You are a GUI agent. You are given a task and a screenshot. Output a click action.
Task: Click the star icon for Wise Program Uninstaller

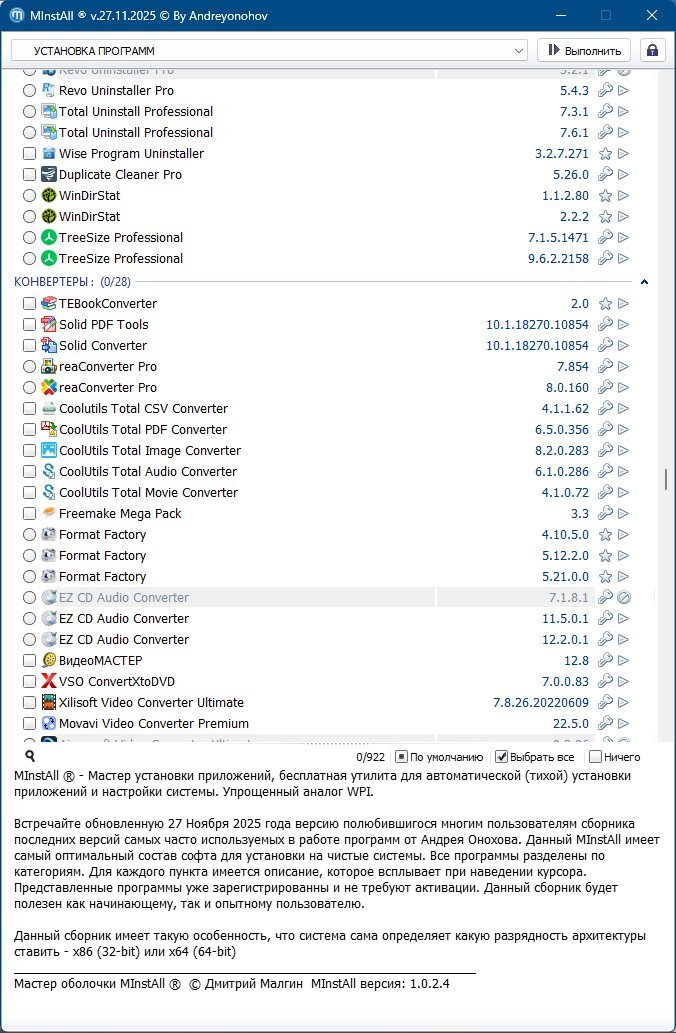(x=605, y=154)
